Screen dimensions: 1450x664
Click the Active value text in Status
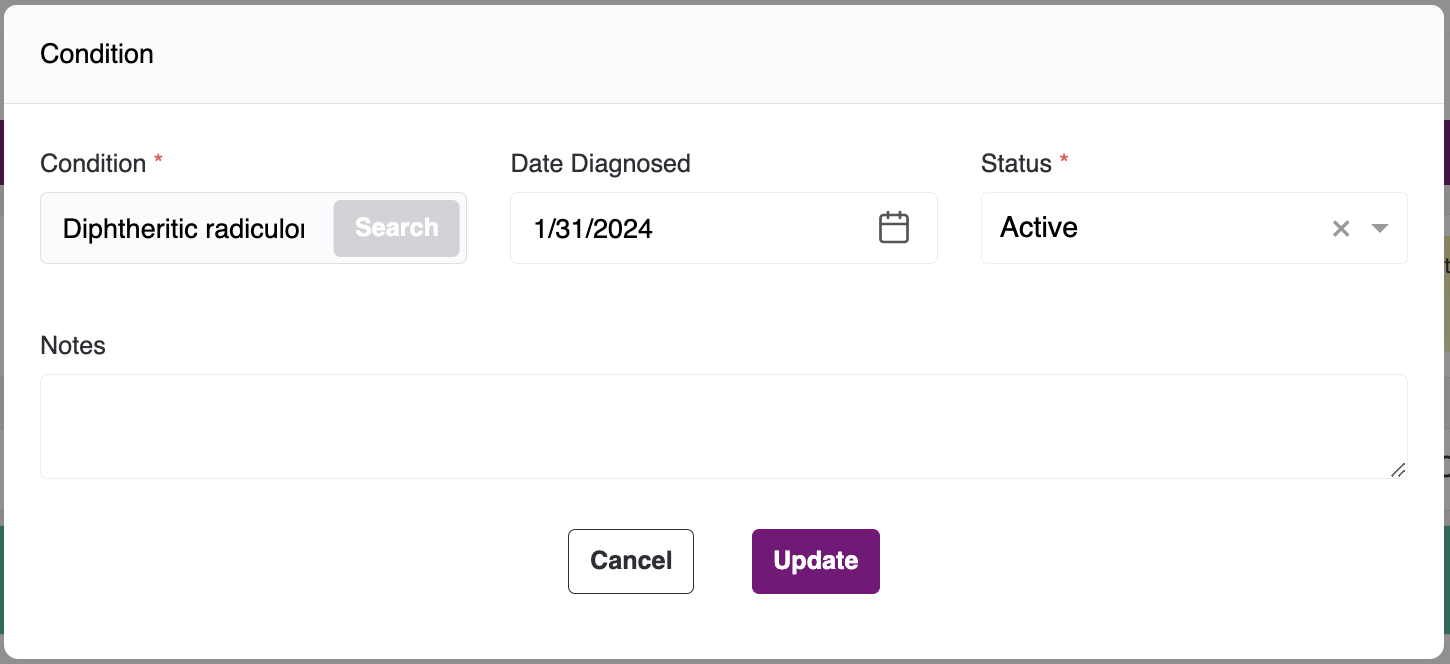1039,228
